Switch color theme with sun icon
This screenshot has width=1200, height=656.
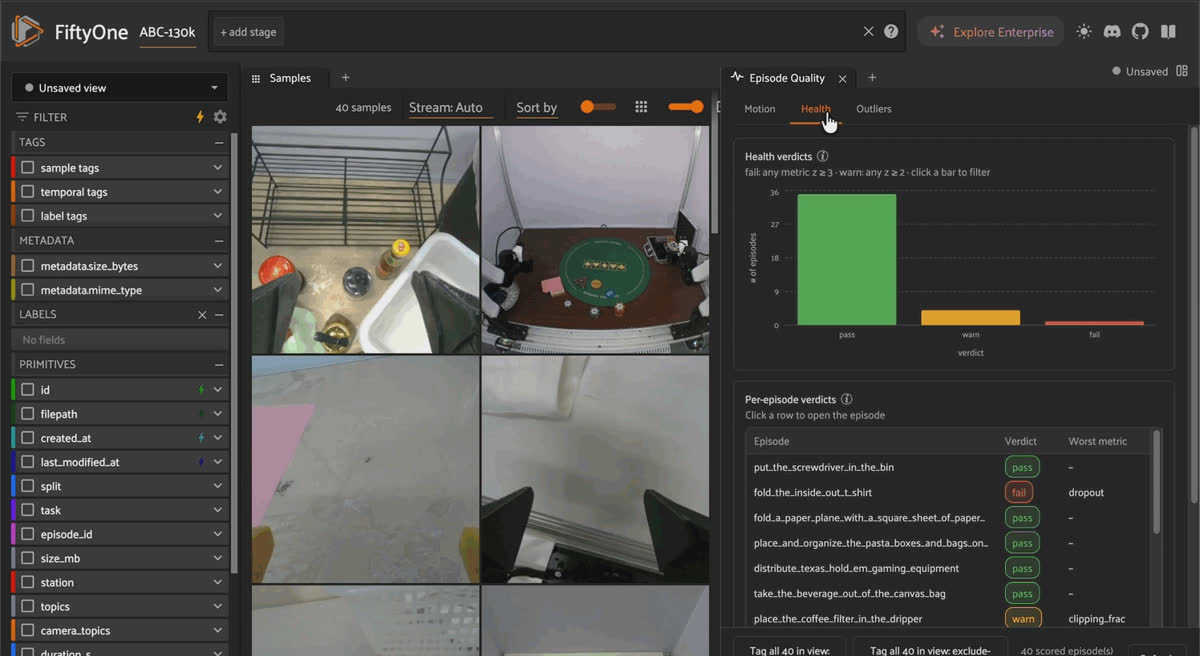tap(1084, 32)
